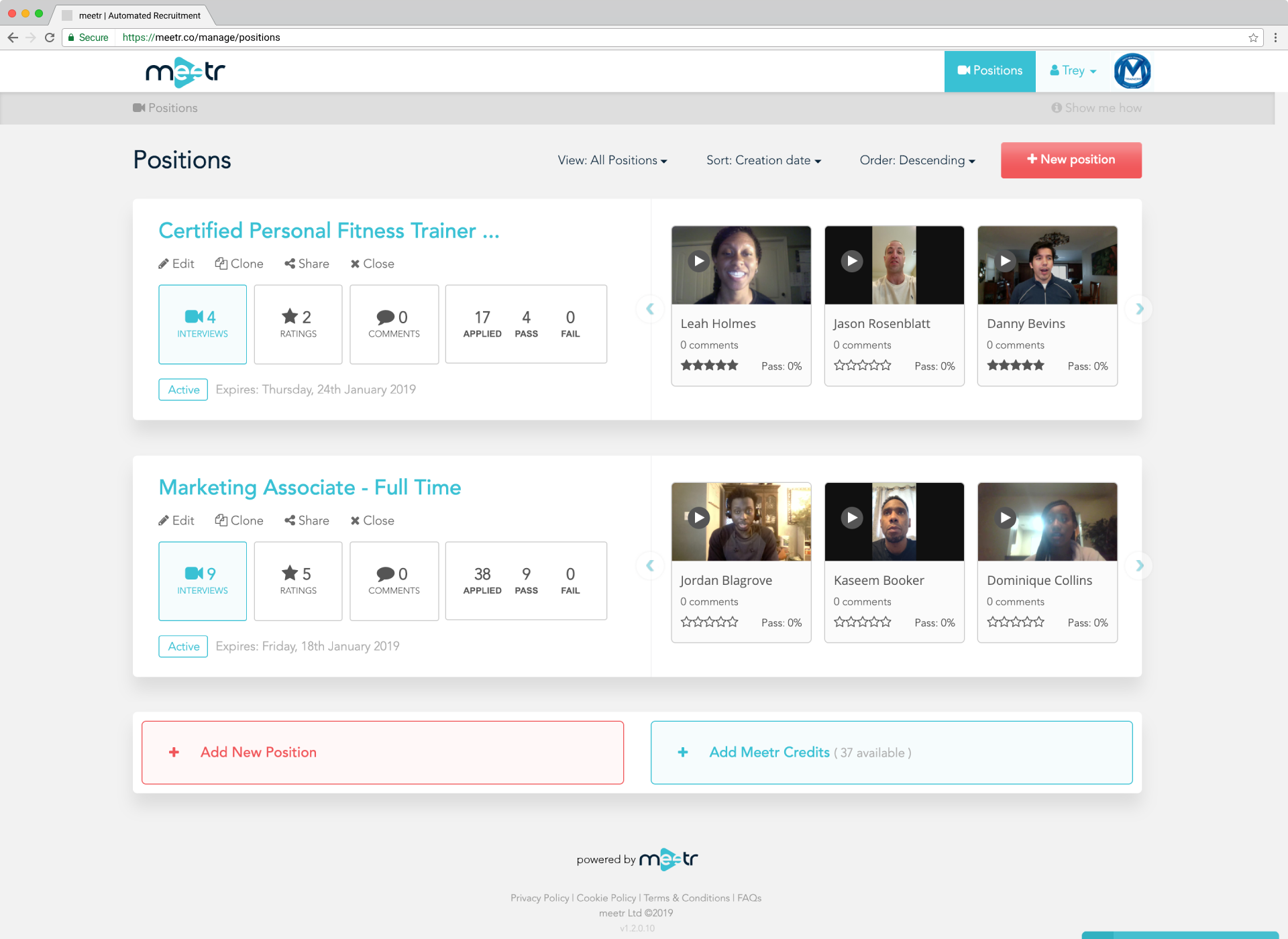Show next candidates in Fitness Trainer carousel
This screenshot has height=939, width=1288.
(x=1140, y=309)
